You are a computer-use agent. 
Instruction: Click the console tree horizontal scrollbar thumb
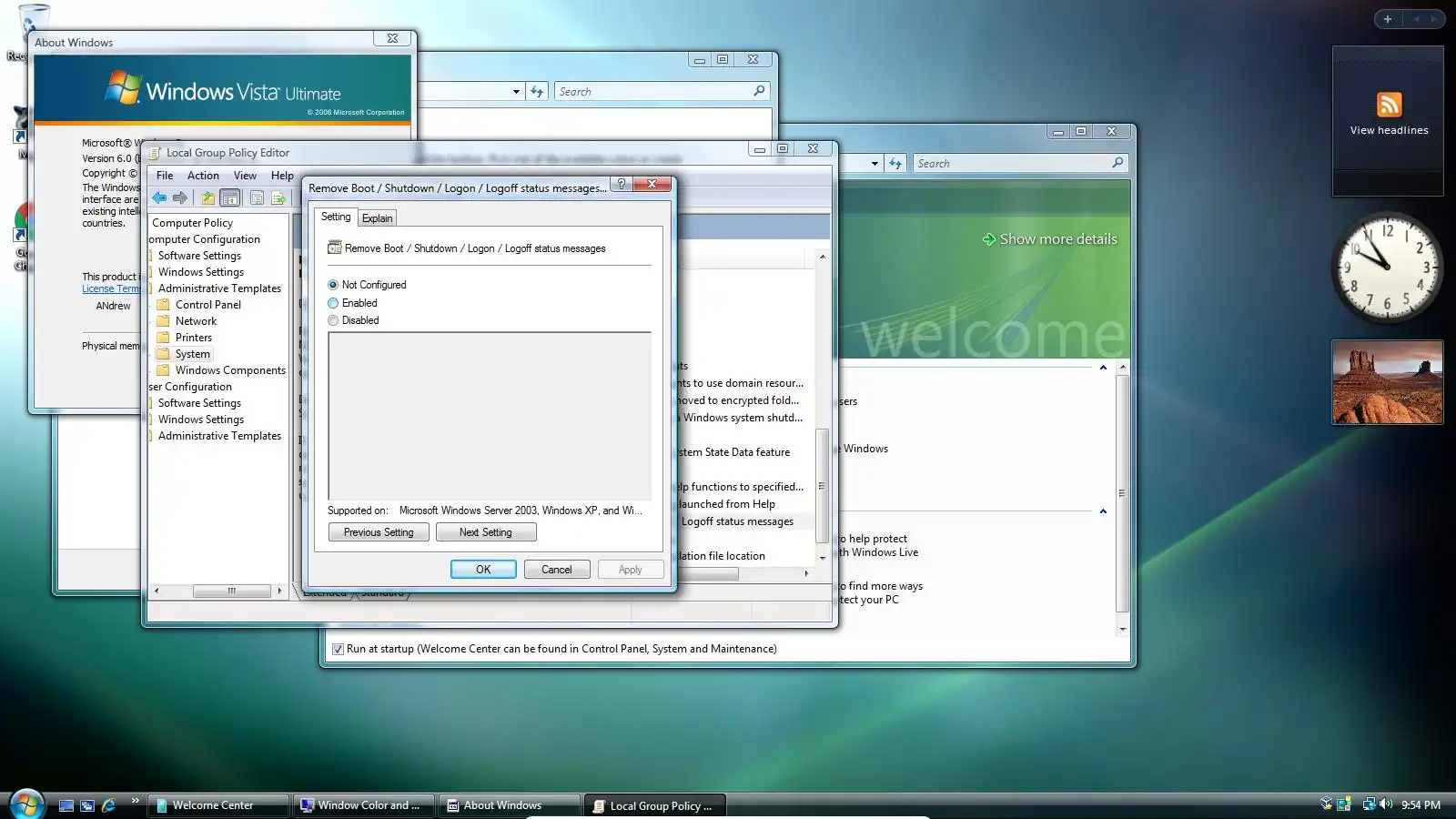[x=231, y=591]
